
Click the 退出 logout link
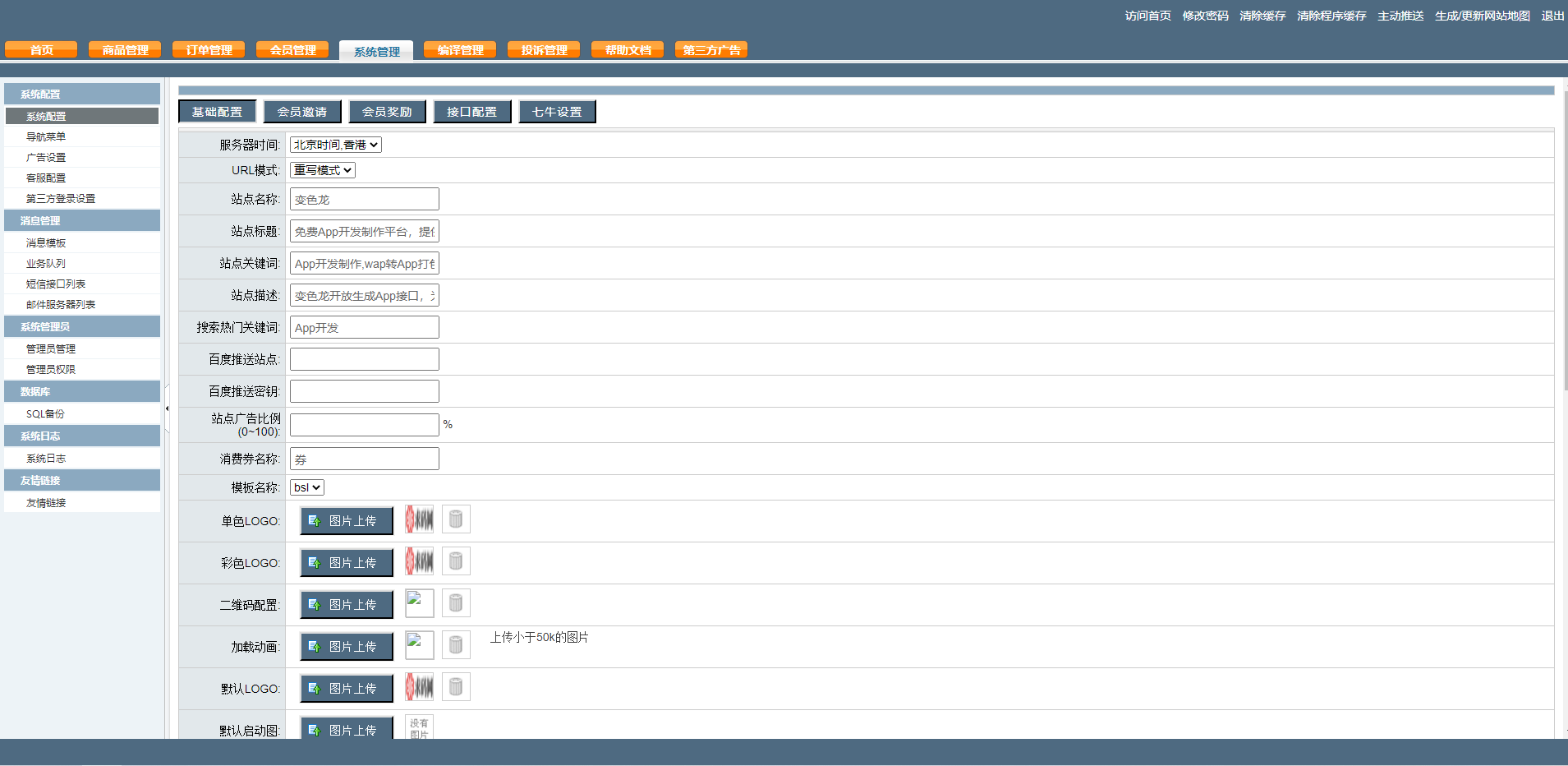(x=1552, y=16)
